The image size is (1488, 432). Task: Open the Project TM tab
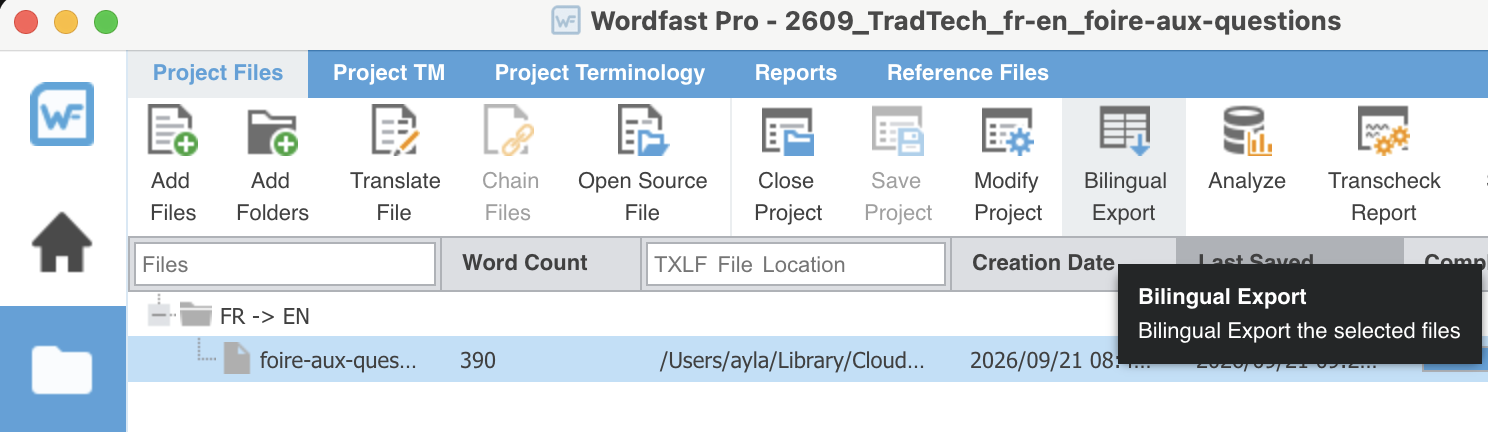[389, 73]
